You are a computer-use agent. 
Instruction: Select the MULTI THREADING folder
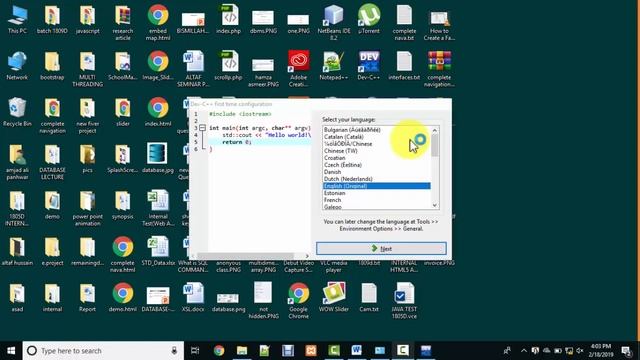click(x=87, y=69)
